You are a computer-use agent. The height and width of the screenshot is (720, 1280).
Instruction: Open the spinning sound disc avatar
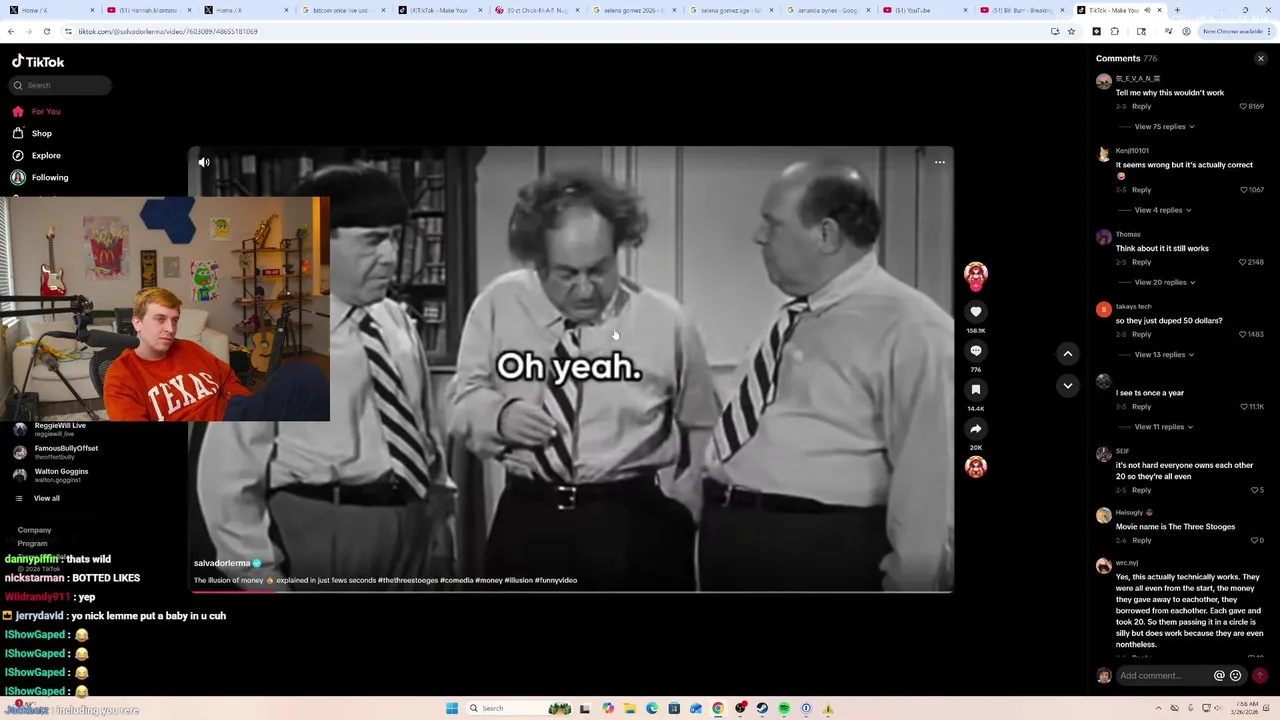[x=975, y=466]
